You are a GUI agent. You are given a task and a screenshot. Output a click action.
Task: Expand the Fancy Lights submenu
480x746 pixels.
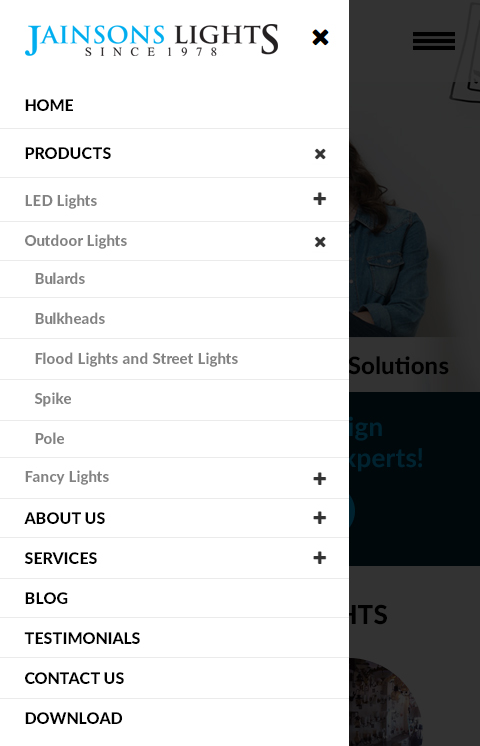(320, 479)
